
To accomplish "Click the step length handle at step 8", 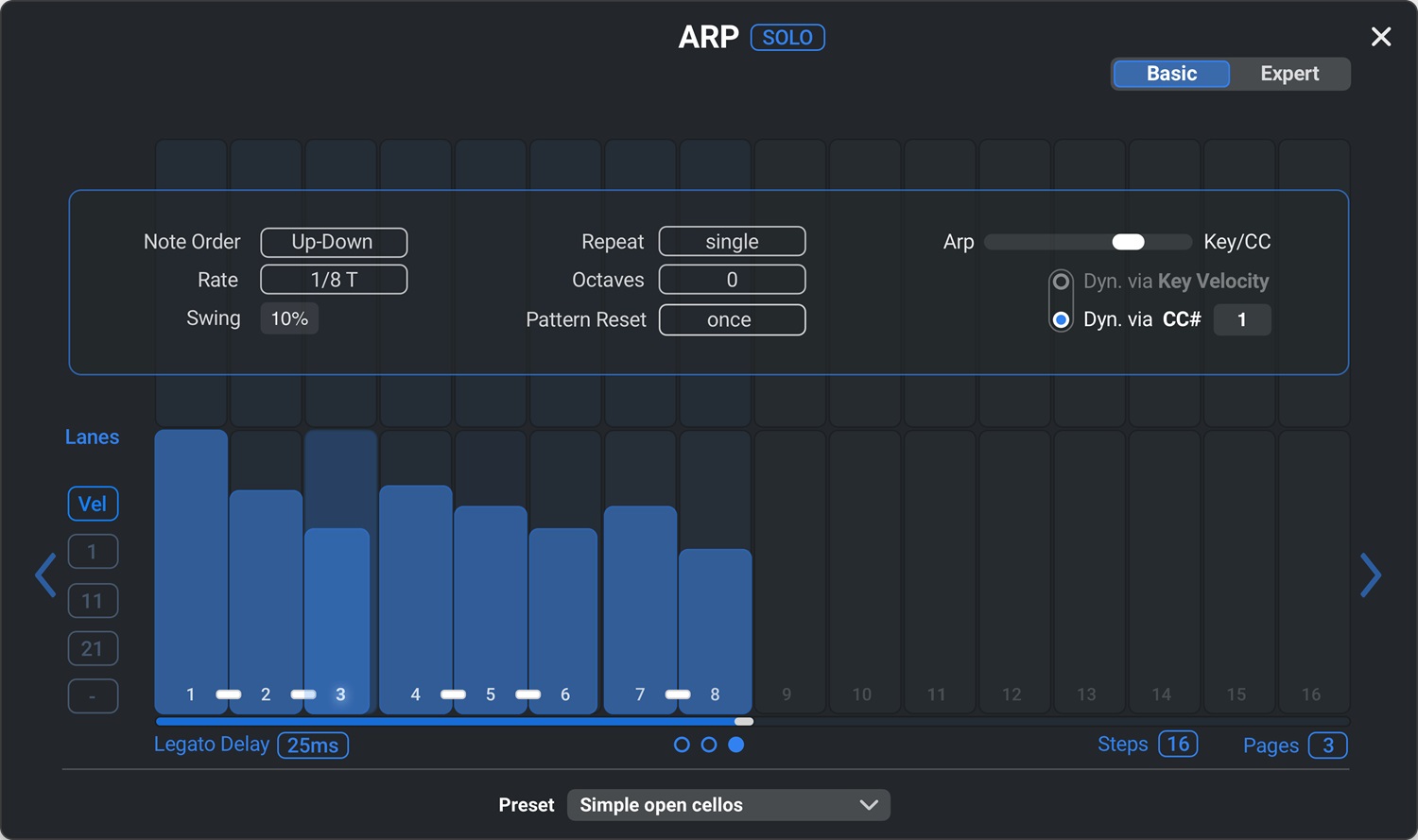I will click(744, 722).
